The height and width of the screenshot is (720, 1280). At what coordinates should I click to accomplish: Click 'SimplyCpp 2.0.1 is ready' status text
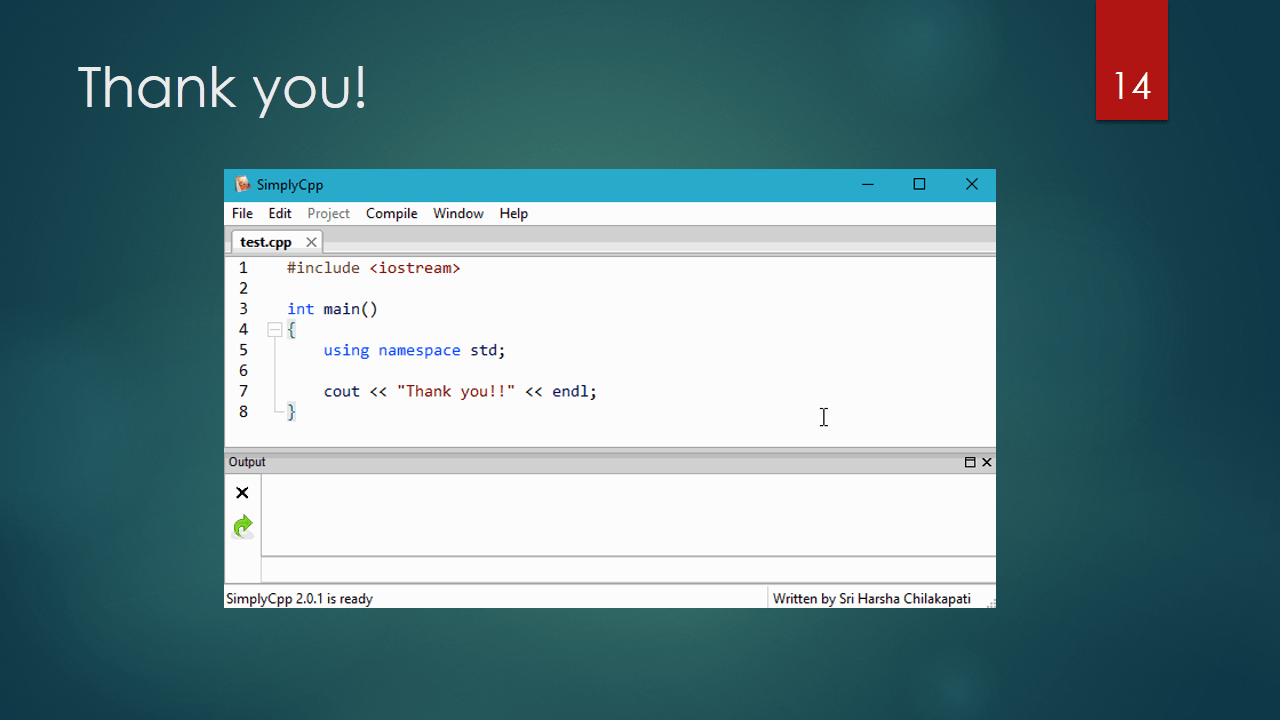click(x=299, y=599)
